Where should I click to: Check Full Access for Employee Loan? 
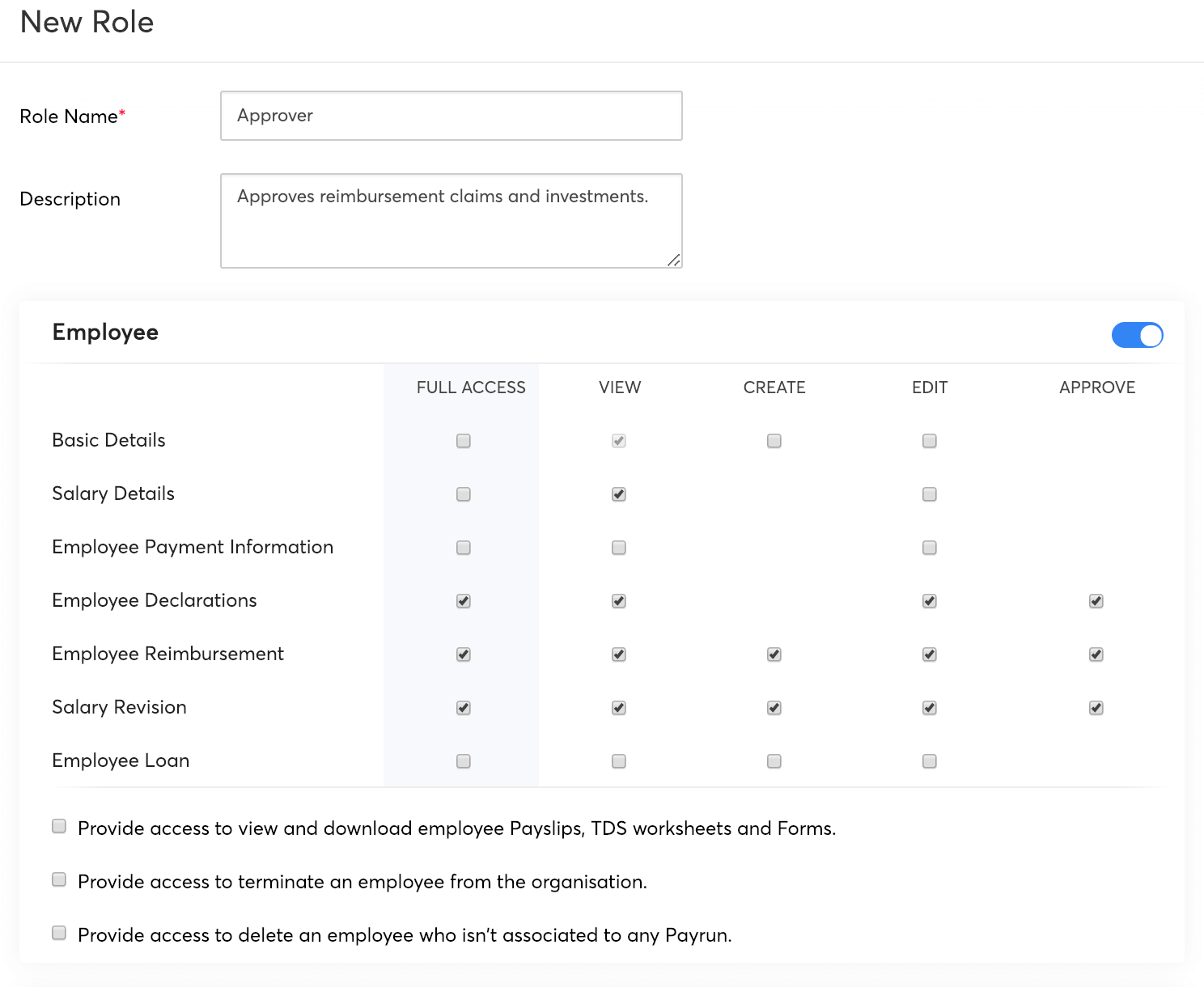tap(464, 761)
